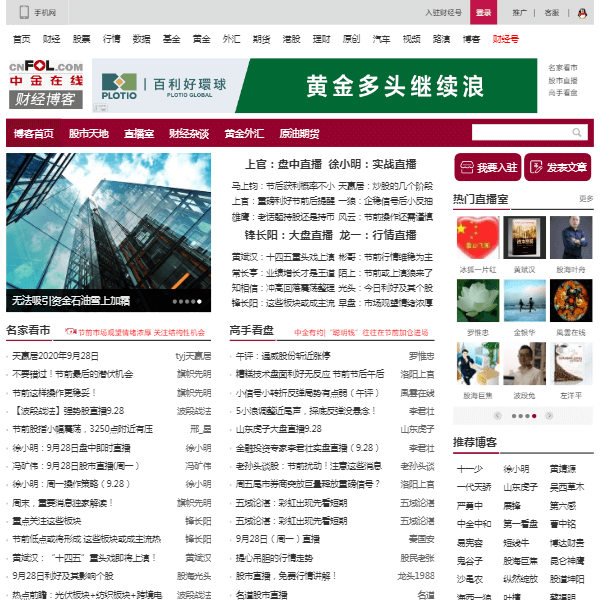Open 黄斌汉 live room thumbnail
The height and width of the screenshot is (600, 600).
524,238
